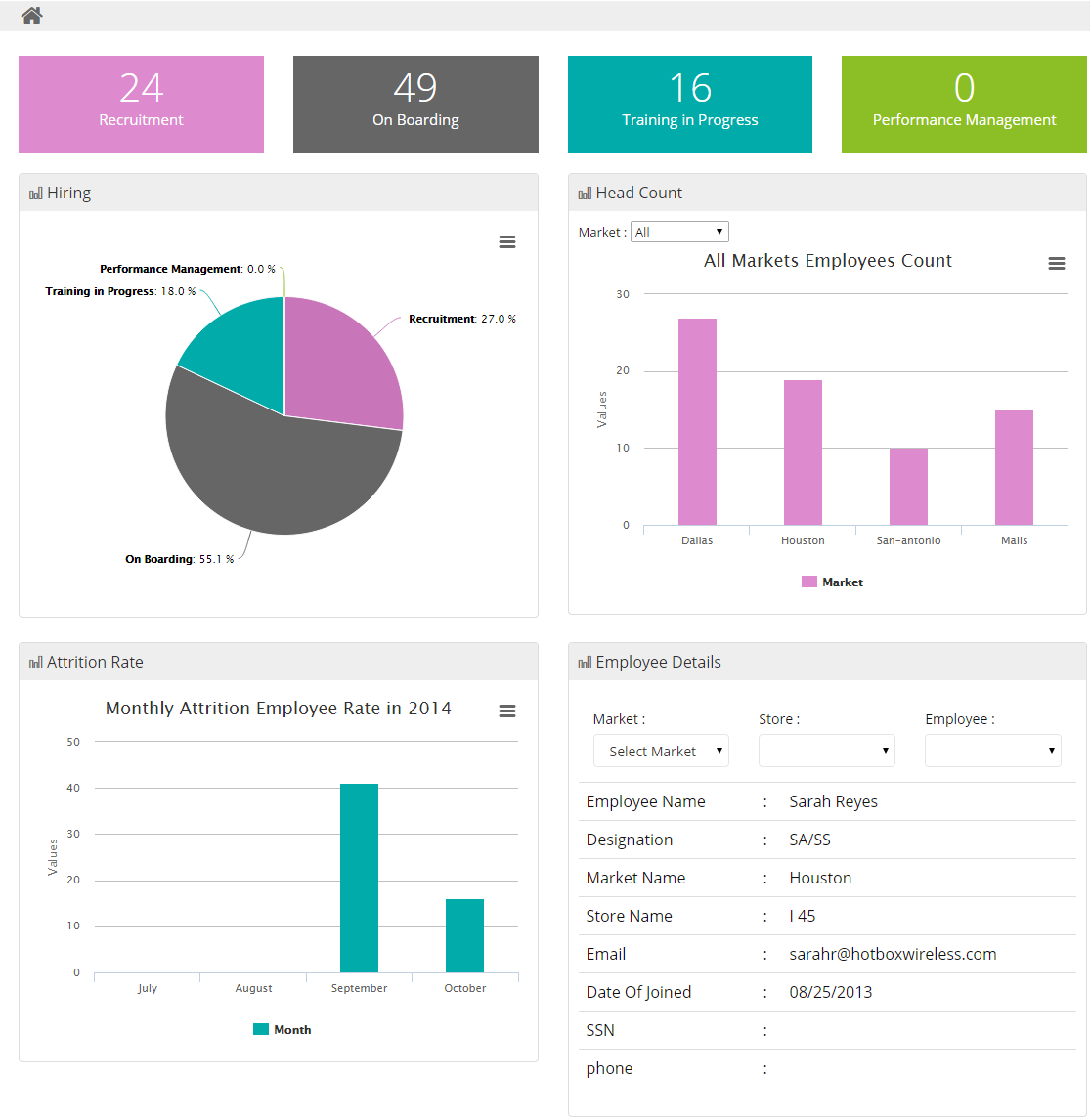Click the Training in Progress tile
The height and width of the screenshot is (1120, 1090).
689,105
